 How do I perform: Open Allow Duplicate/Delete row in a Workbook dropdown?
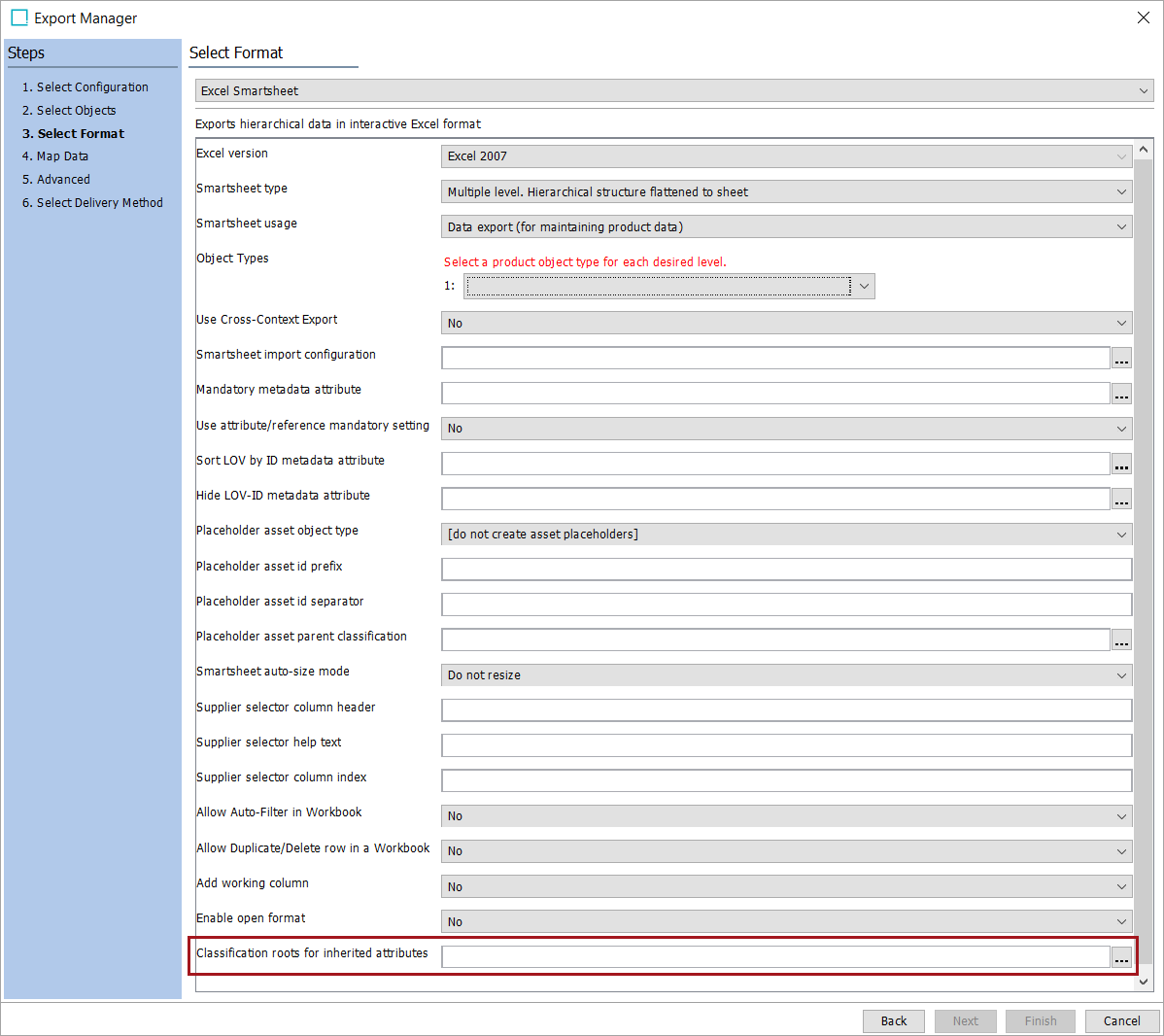[x=786, y=851]
